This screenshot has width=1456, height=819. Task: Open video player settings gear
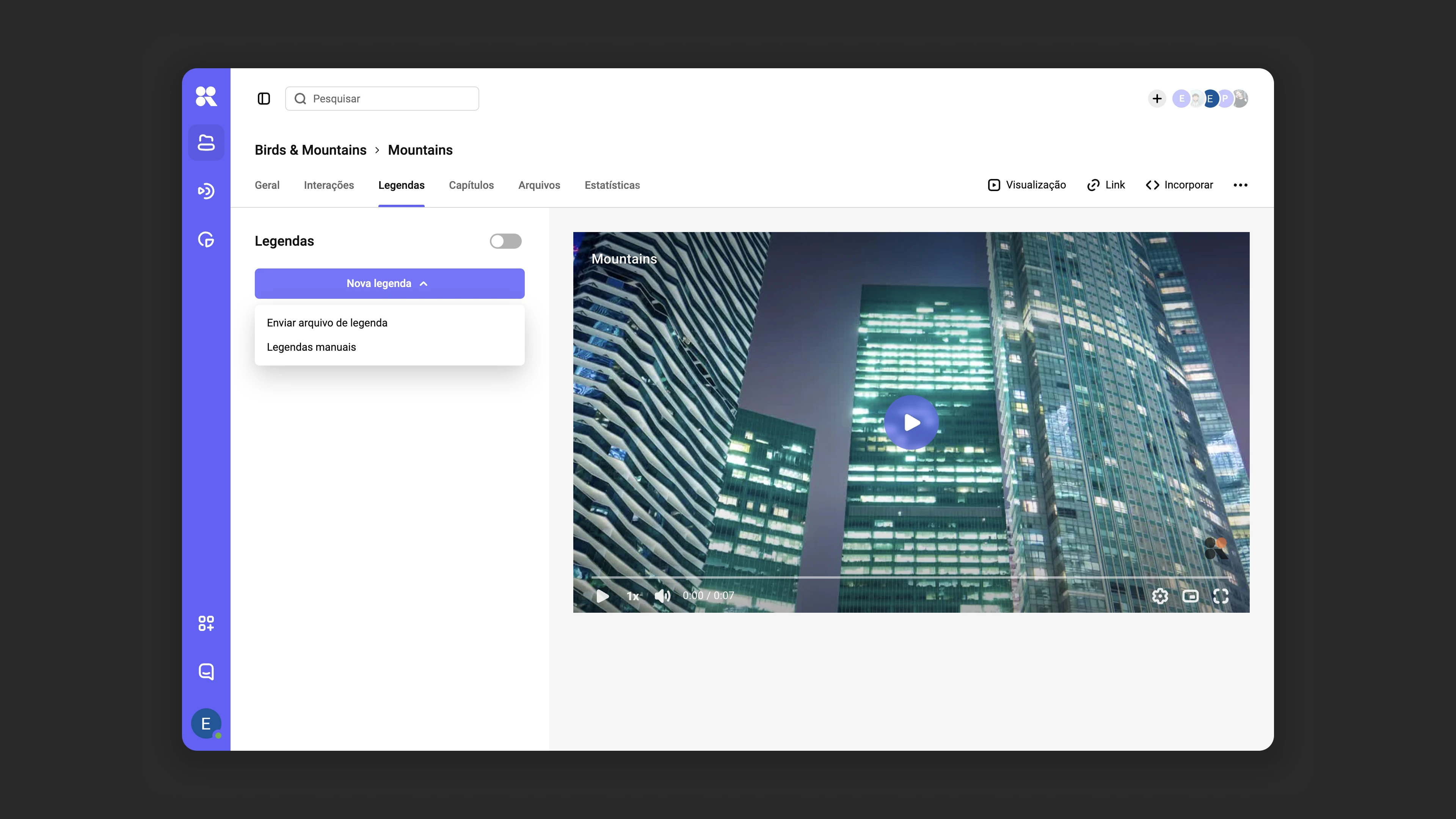(1160, 596)
